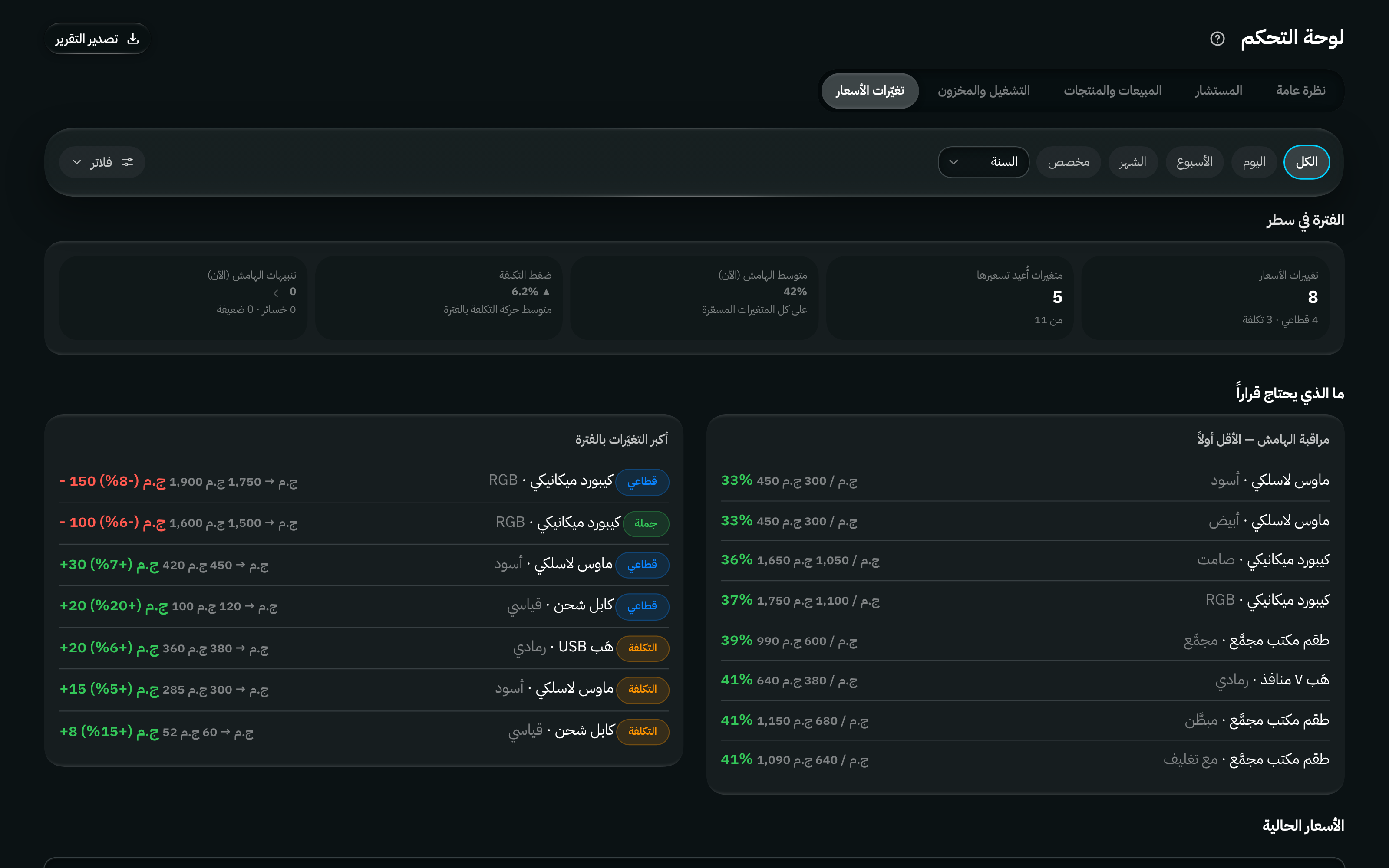1389x868 pixels.
Task: Click the up triangle beside 6.2% cost pressure
Action: click(x=546, y=292)
